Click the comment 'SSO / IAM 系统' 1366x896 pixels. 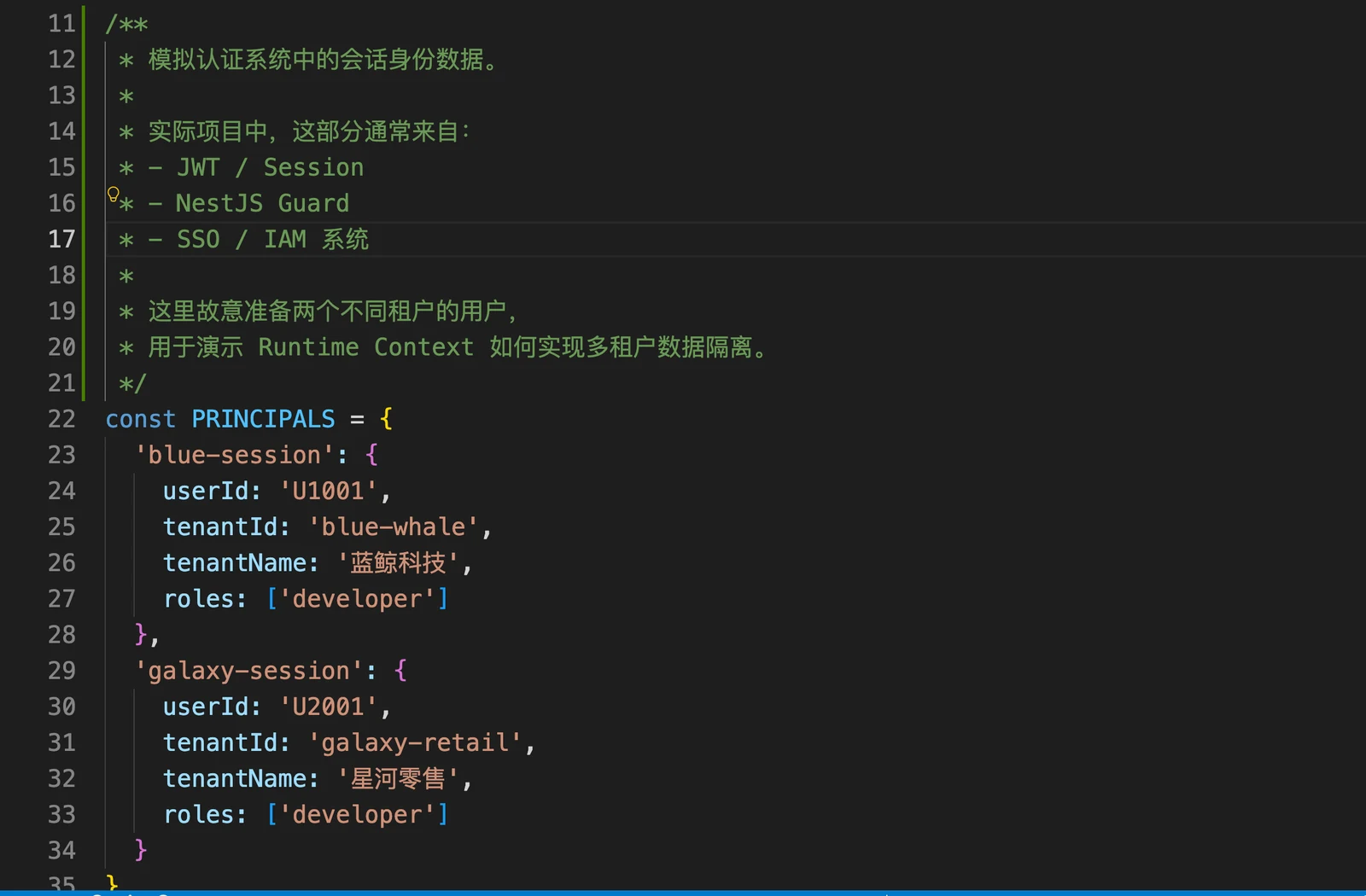click(272, 239)
